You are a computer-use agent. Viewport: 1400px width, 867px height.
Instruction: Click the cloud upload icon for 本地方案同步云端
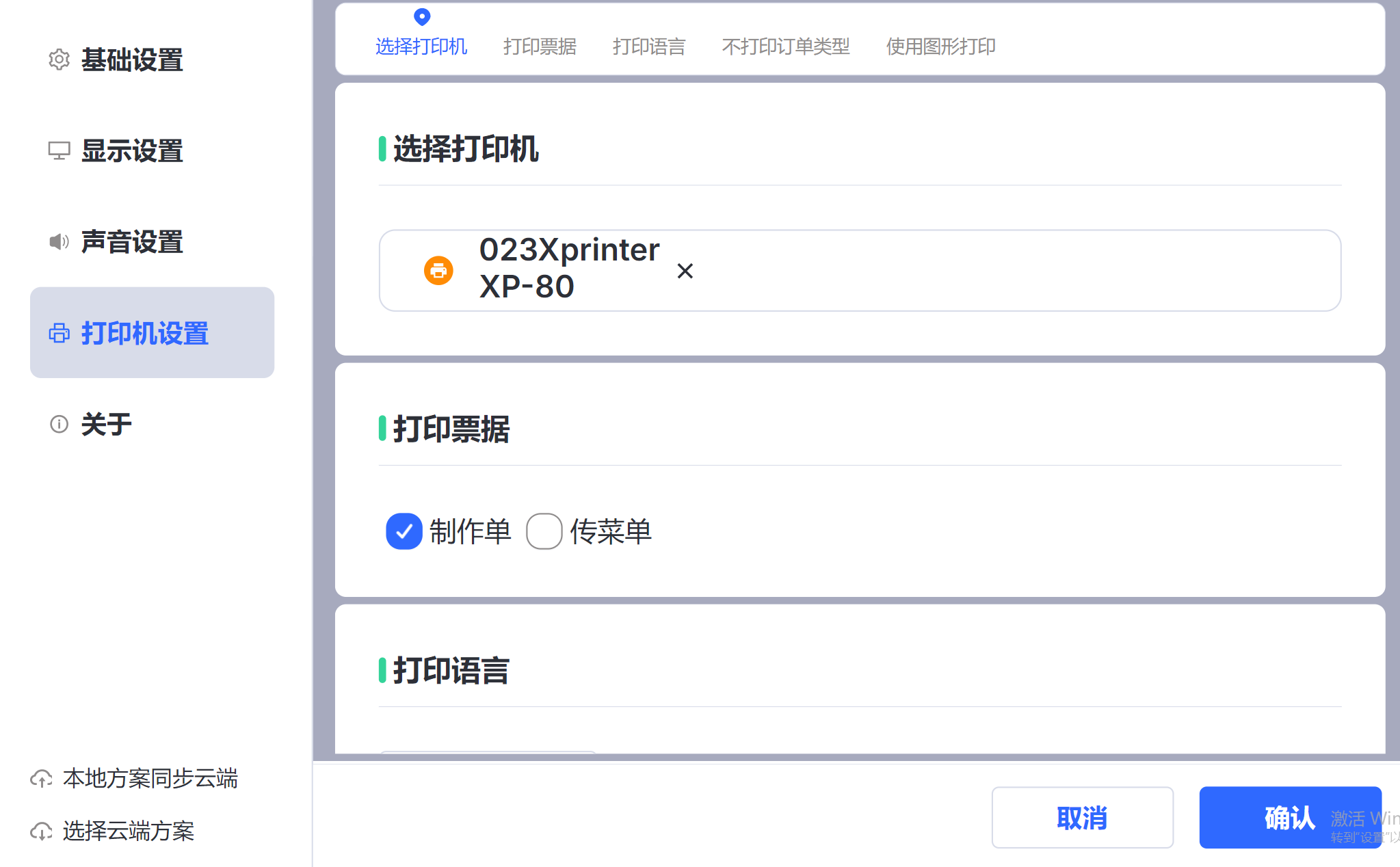pos(41,778)
